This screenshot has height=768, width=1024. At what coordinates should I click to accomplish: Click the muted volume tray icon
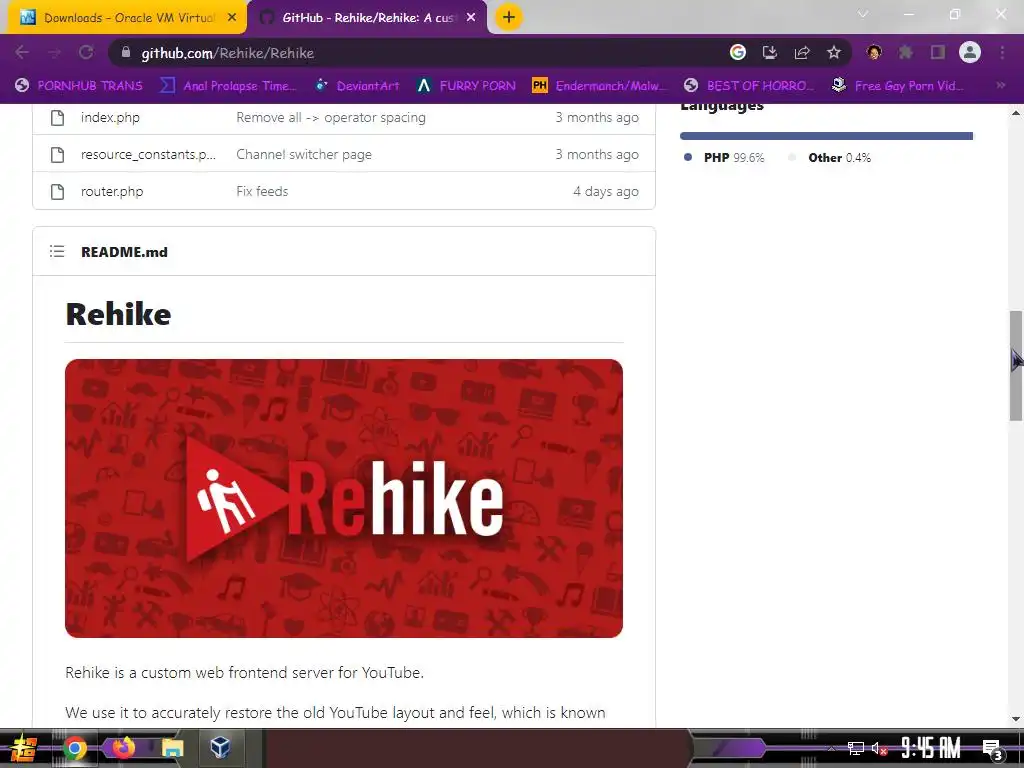880,748
